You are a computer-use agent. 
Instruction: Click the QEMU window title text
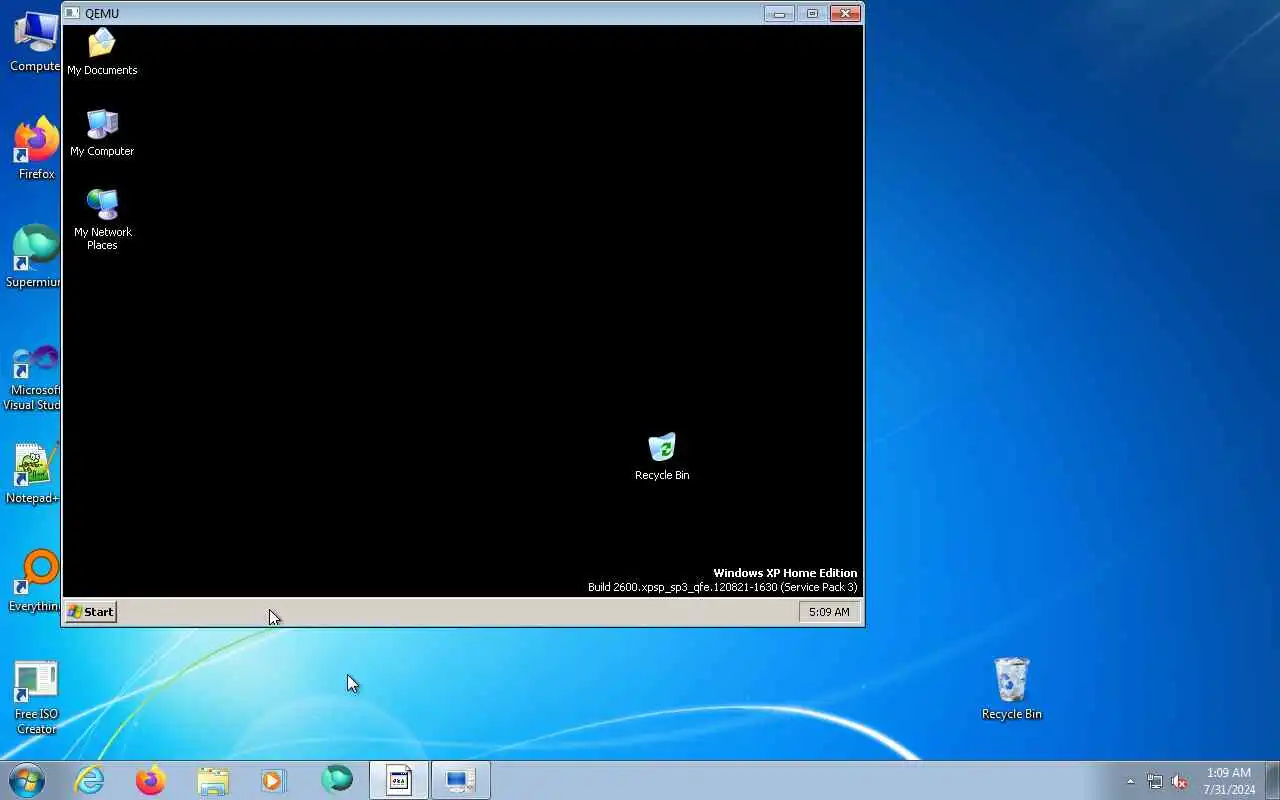(102, 14)
